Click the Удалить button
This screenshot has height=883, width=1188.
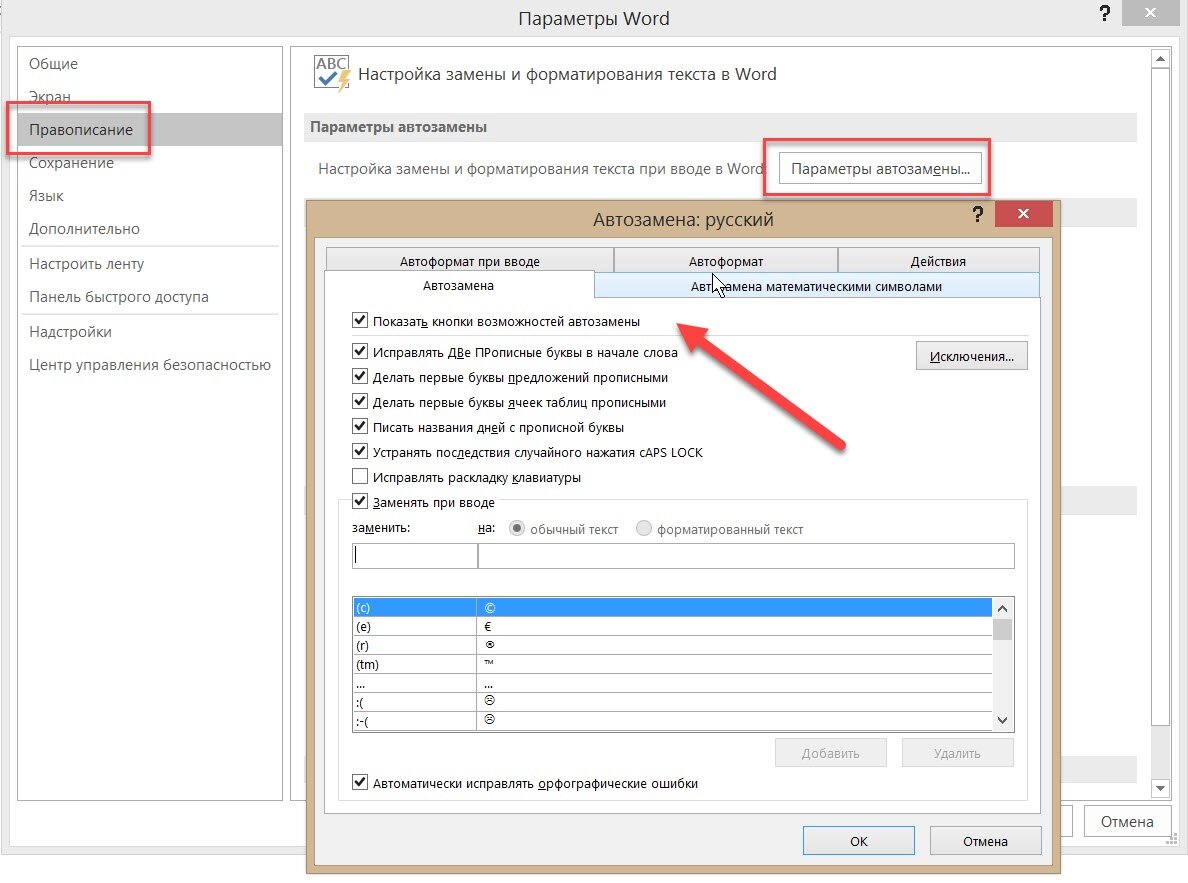coord(957,753)
